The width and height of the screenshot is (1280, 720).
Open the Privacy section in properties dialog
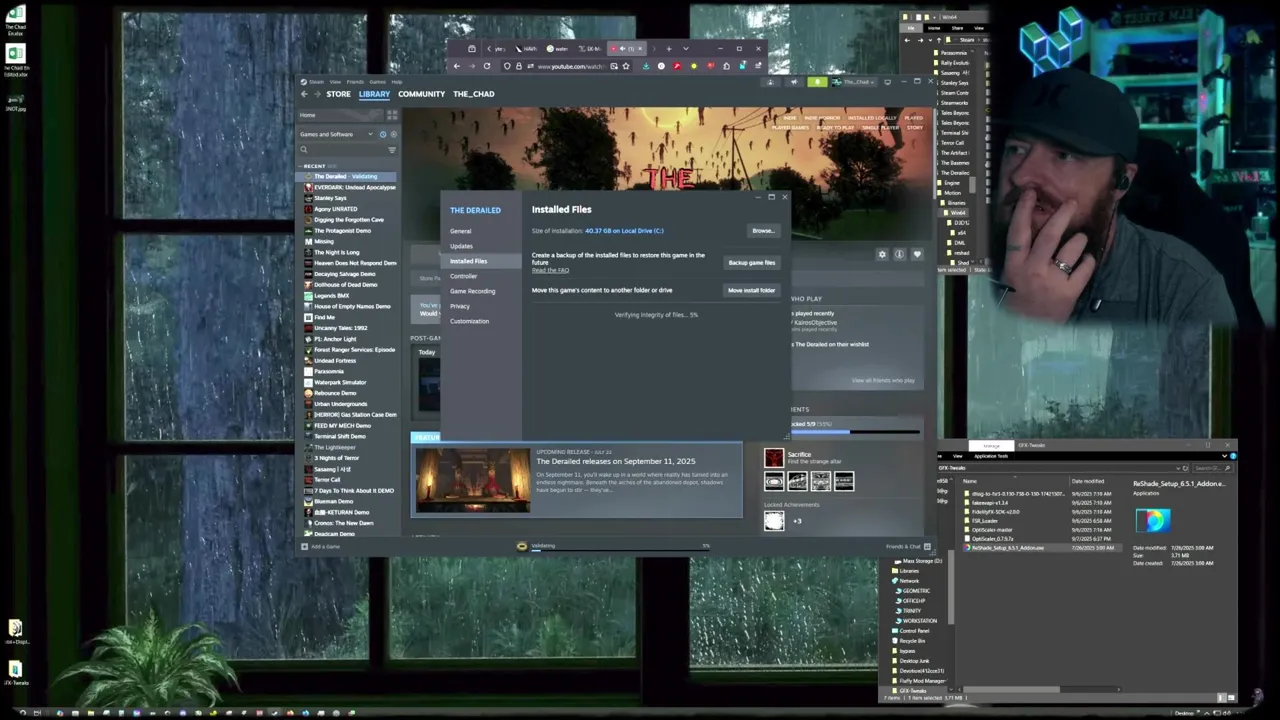point(459,306)
